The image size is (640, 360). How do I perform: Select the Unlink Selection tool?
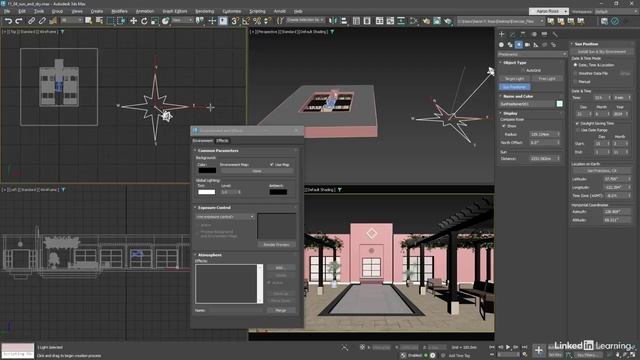click(42, 21)
